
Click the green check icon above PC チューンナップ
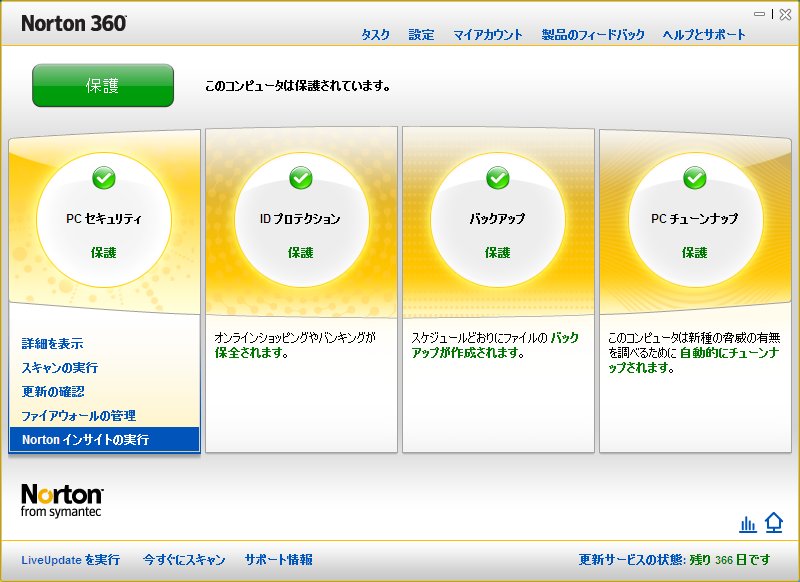[x=694, y=178]
